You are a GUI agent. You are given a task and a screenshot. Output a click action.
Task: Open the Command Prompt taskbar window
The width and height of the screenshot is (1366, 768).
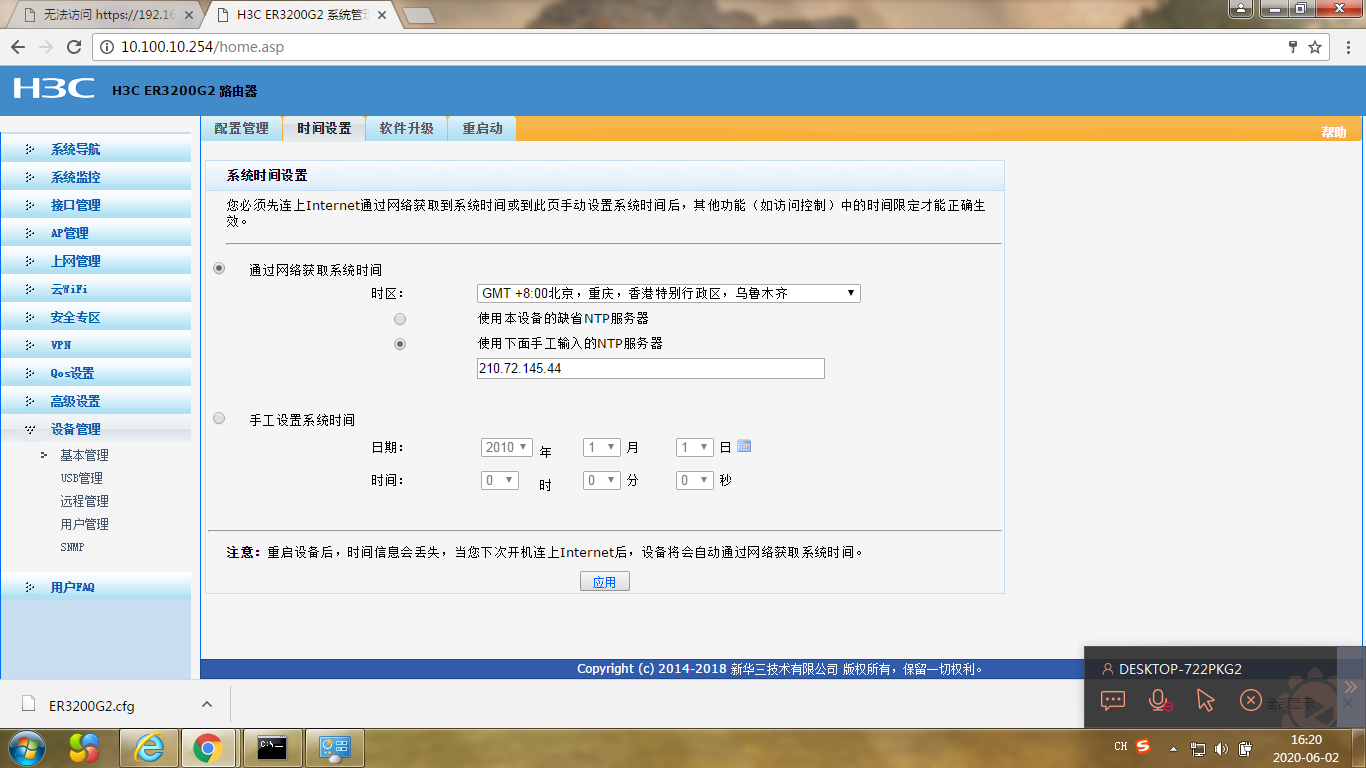click(273, 748)
